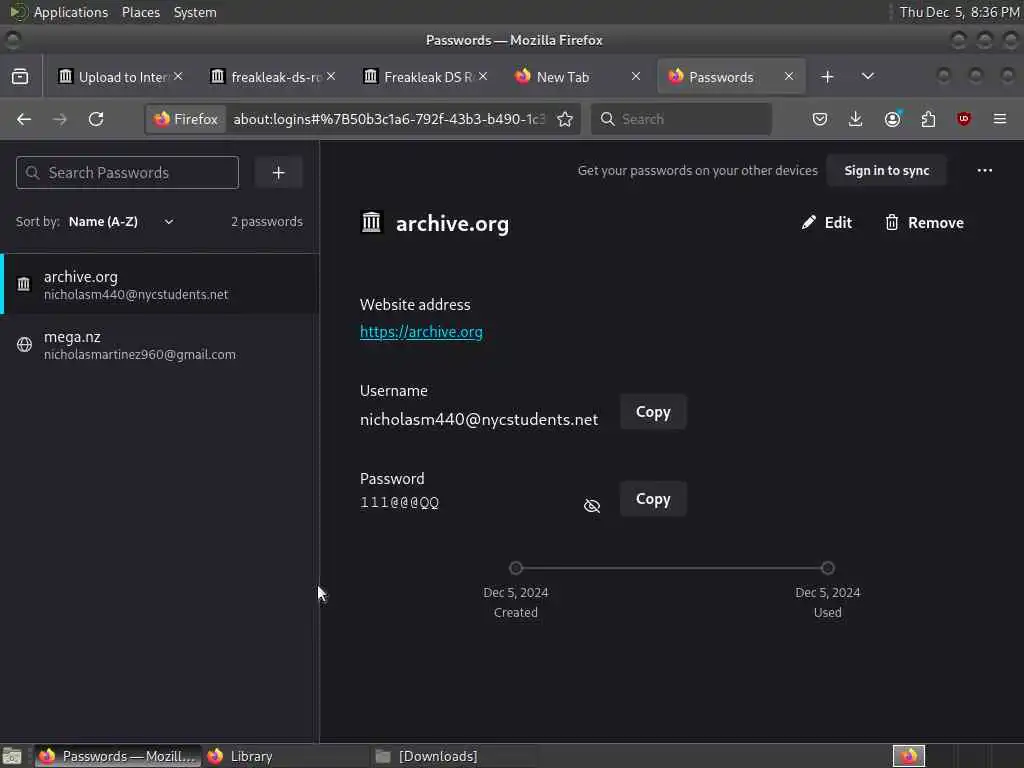Open the Firefox hamburger application menu

(x=999, y=119)
